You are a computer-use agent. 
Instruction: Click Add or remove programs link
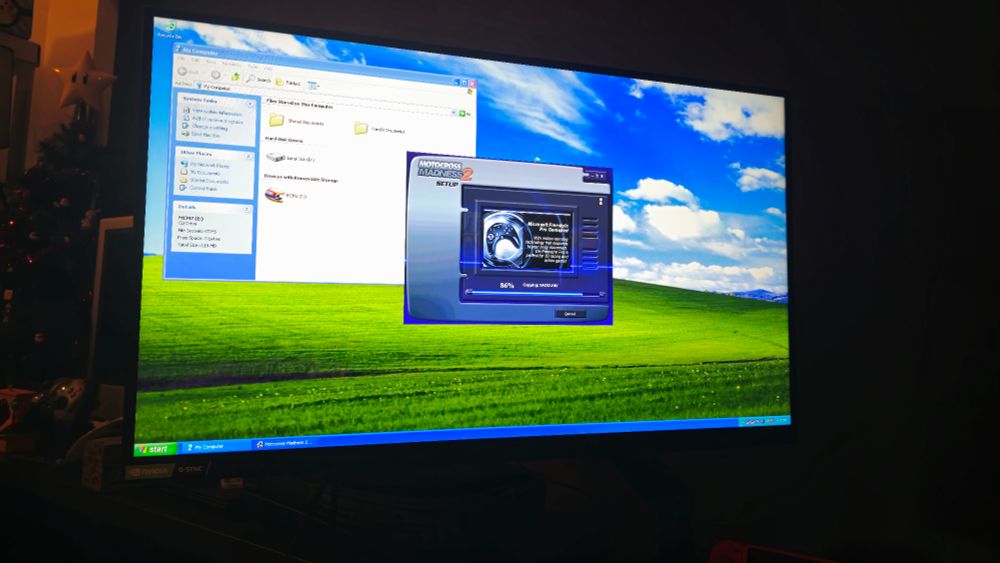(x=212, y=120)
